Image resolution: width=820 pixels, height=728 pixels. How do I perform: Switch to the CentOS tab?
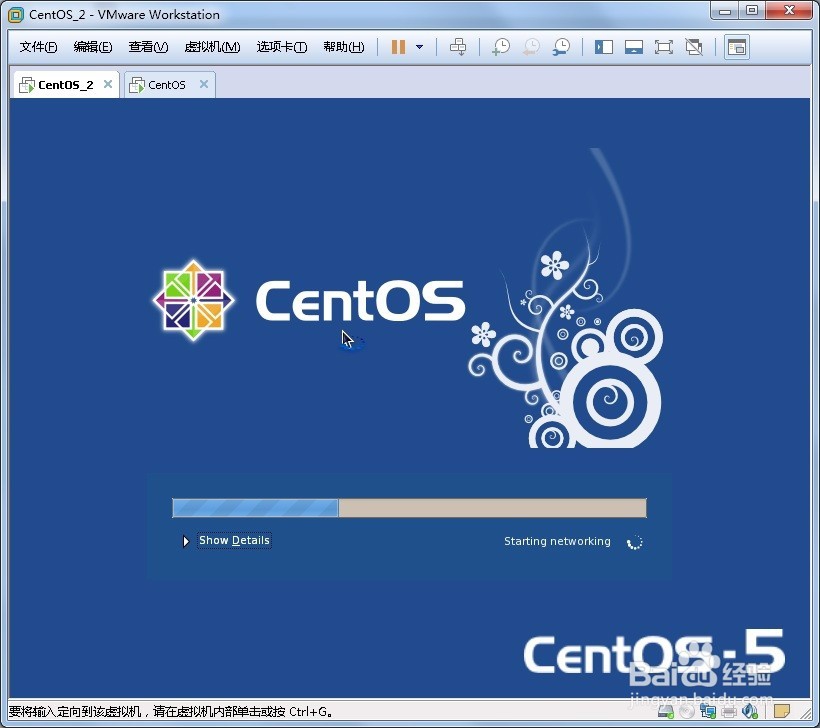click(166, 84)
